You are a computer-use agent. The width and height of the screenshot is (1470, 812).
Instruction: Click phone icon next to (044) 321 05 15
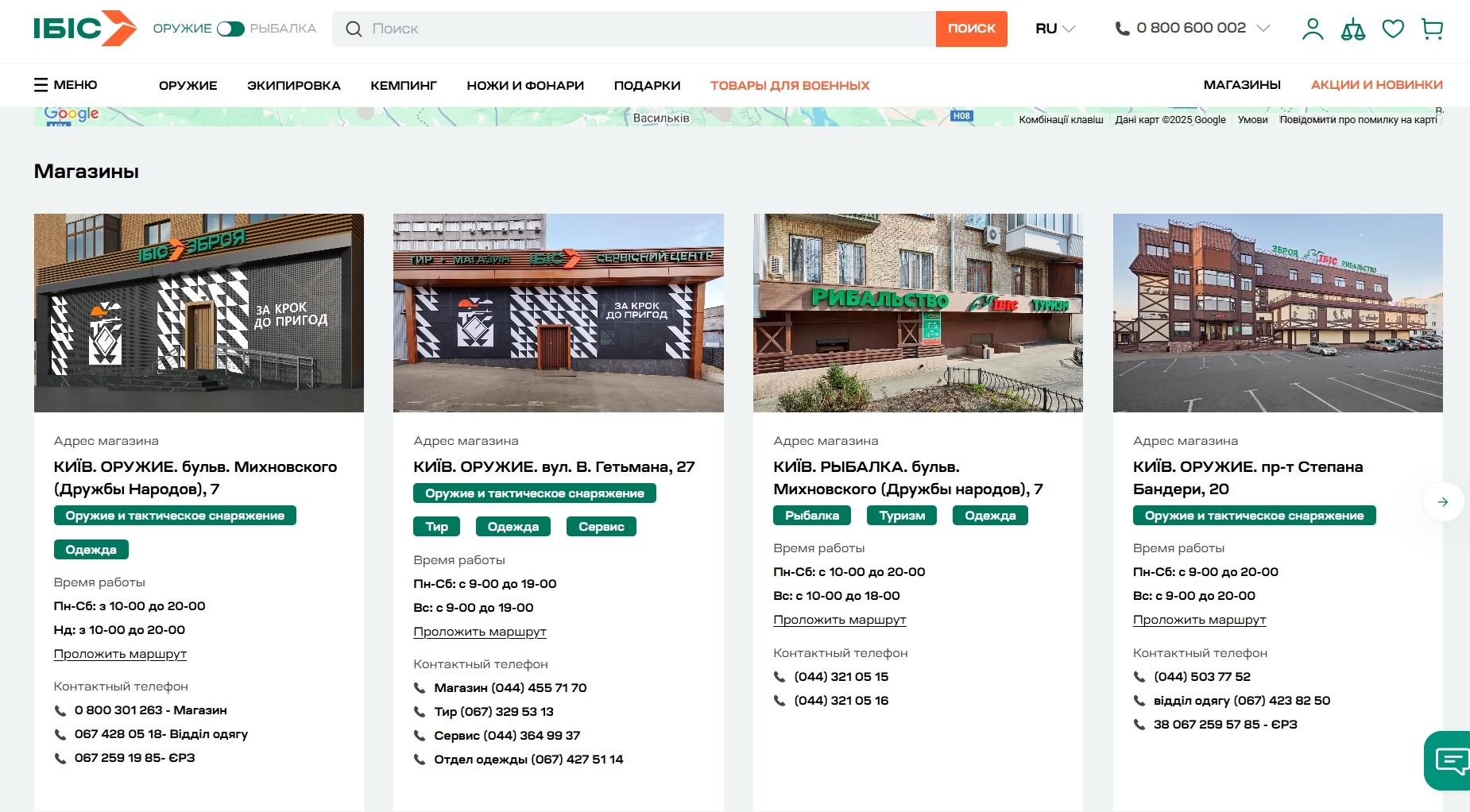779,677
